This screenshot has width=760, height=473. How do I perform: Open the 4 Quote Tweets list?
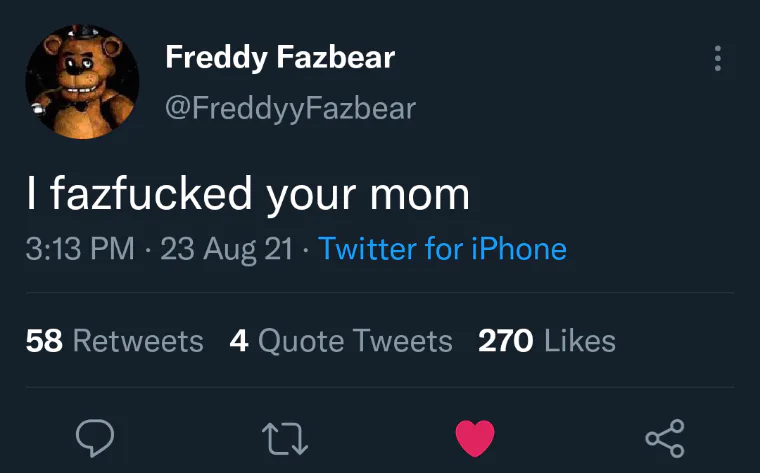[x=341, y=341]
